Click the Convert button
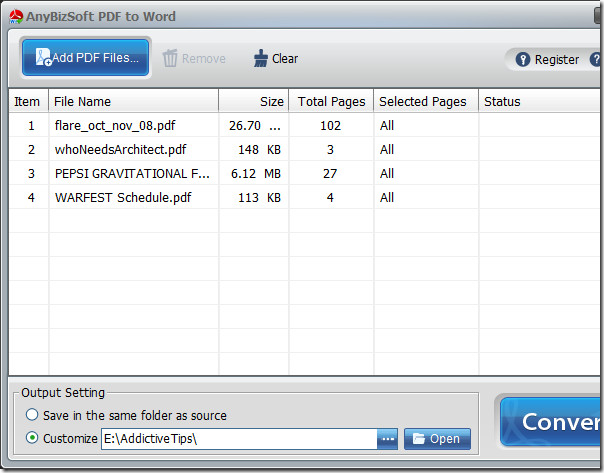The width and height of the screenshot is (604, 473). tap(551, 422)
